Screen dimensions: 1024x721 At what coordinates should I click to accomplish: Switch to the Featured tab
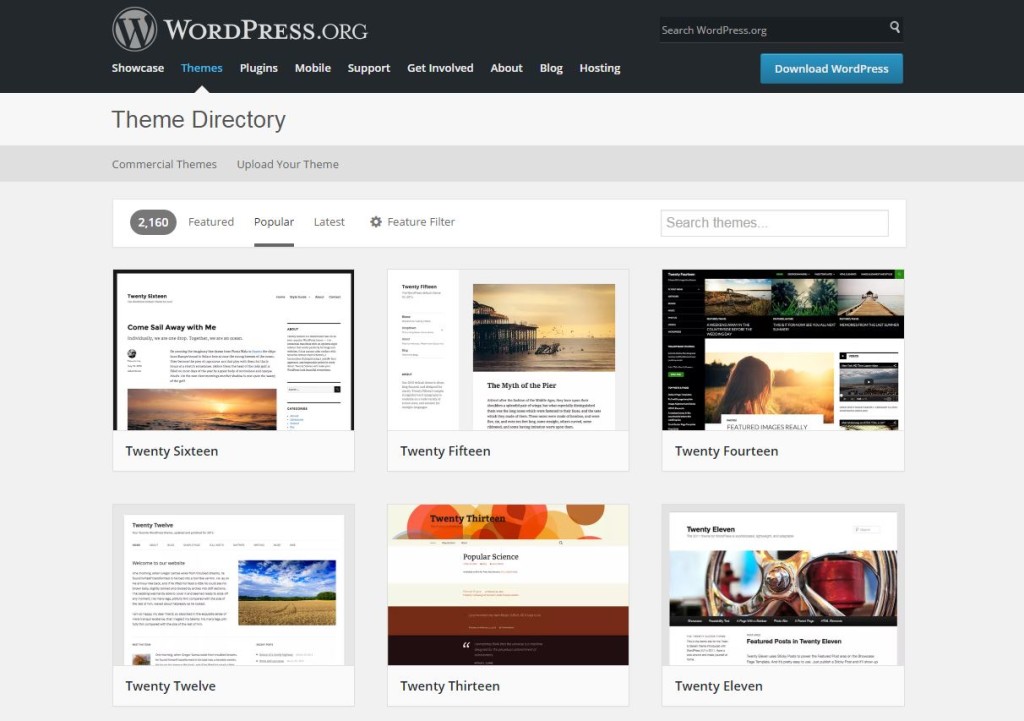pos(211,222)
